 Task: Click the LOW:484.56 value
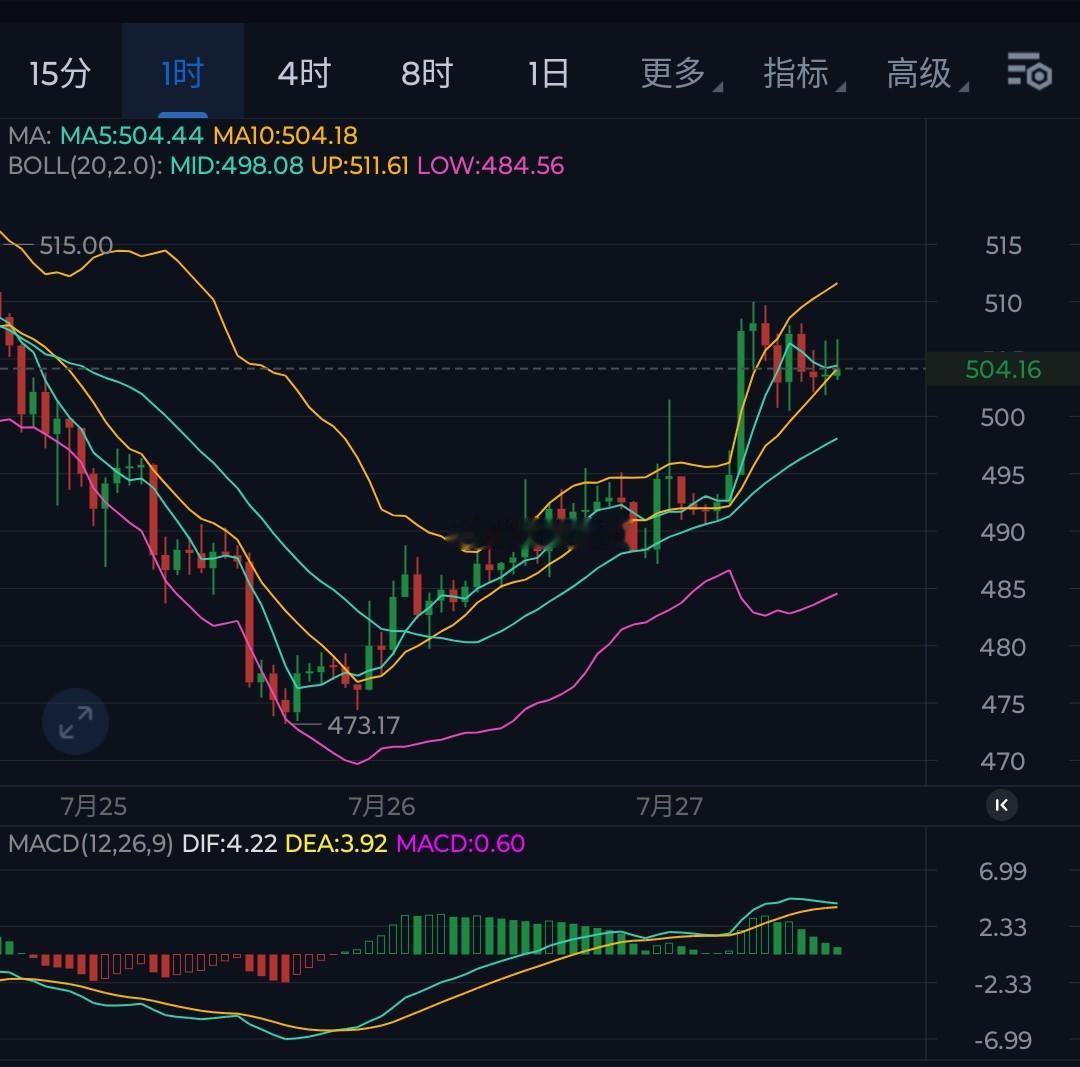490,165
